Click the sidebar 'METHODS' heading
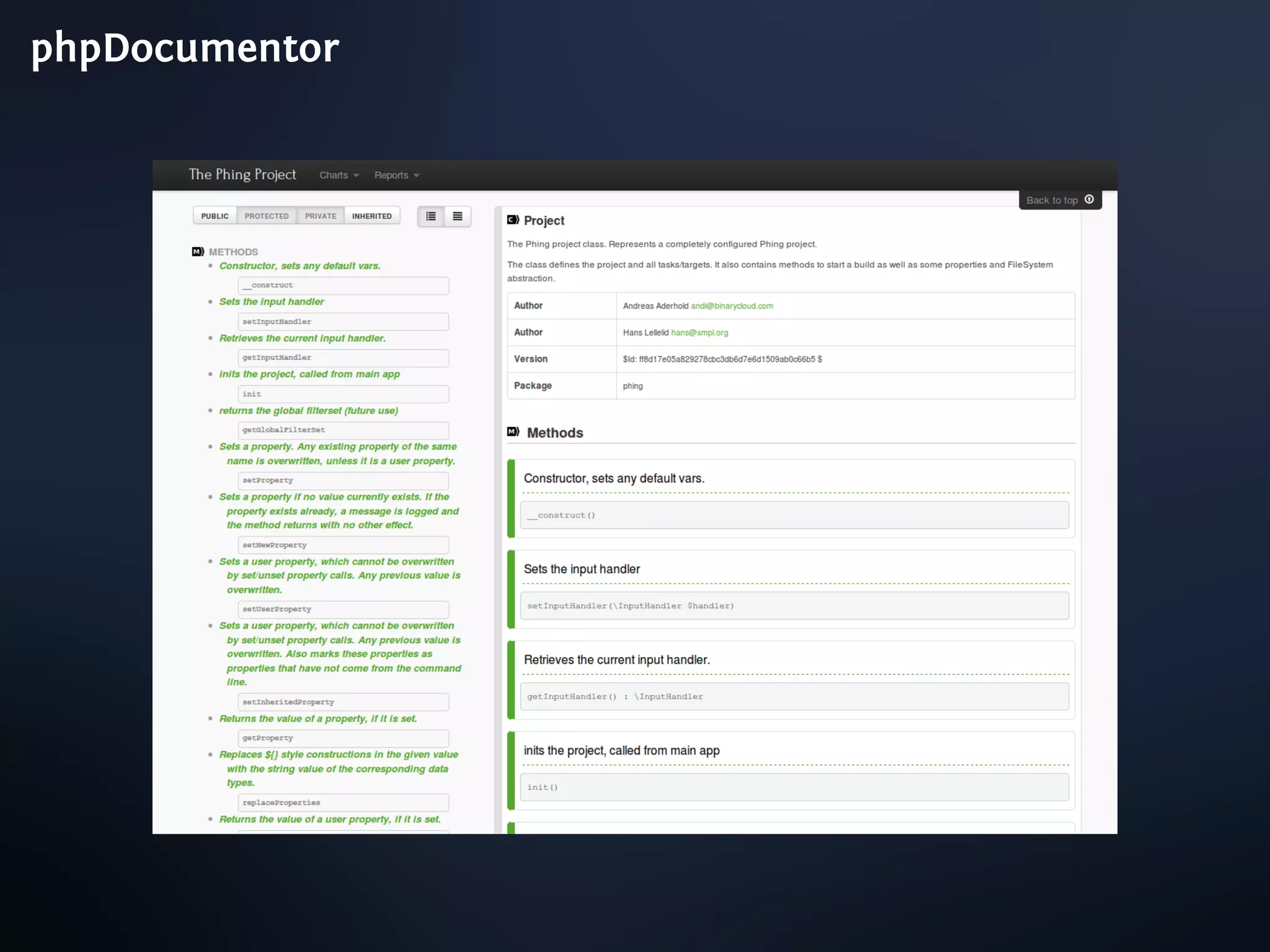The width and height of the screenshot is (1270, 952). (233, 252)
